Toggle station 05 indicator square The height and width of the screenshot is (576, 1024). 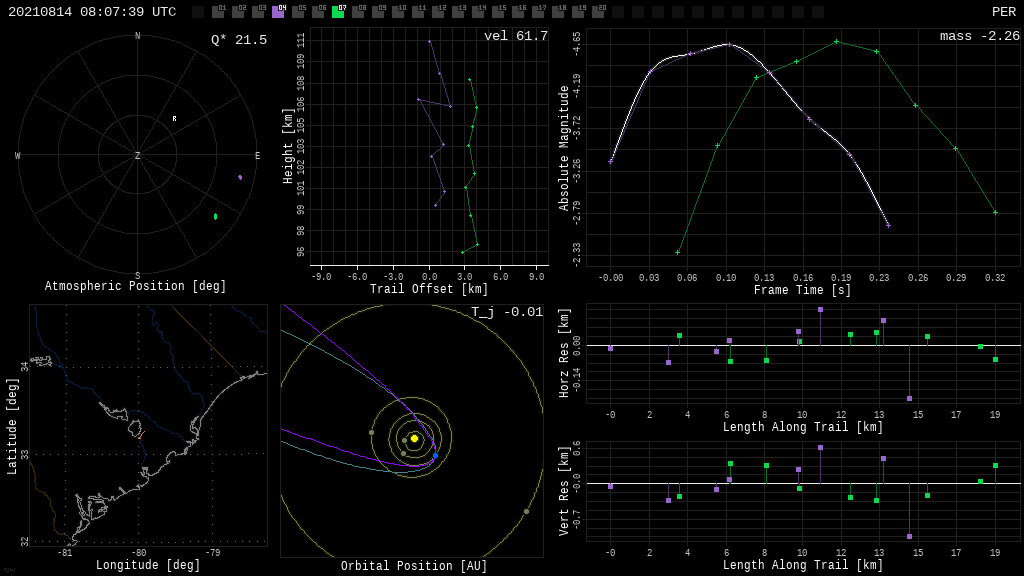[x=298, y=12]
